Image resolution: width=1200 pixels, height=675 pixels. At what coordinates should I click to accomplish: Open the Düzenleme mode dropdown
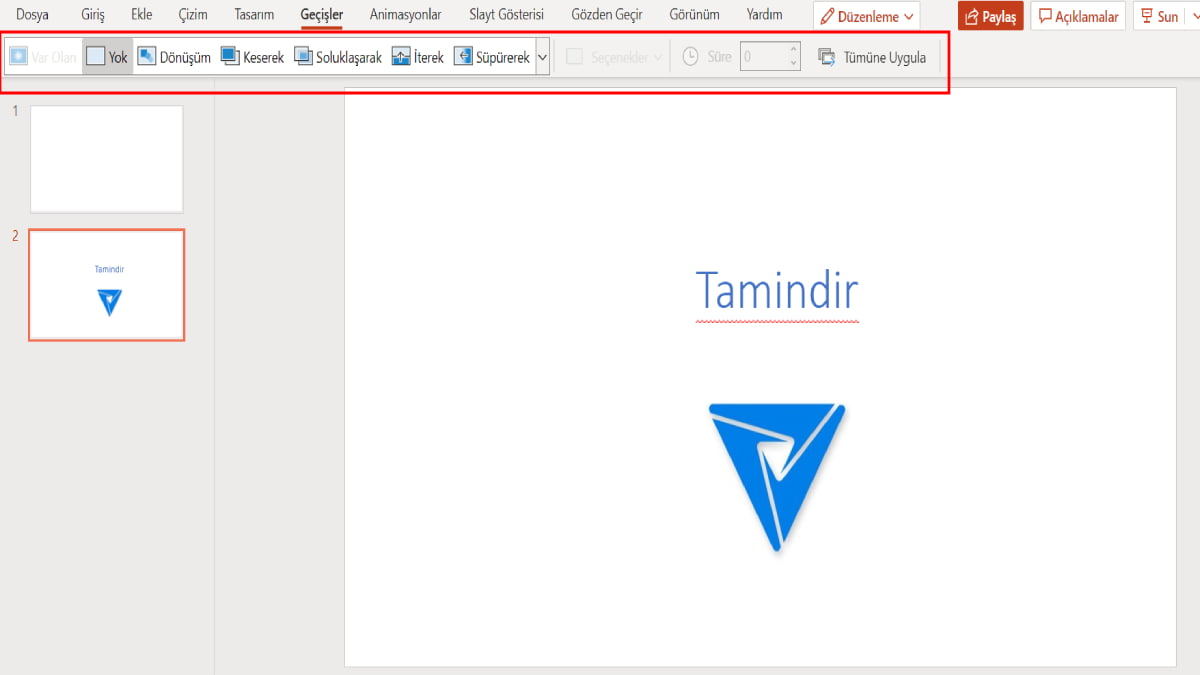(866, 16)
